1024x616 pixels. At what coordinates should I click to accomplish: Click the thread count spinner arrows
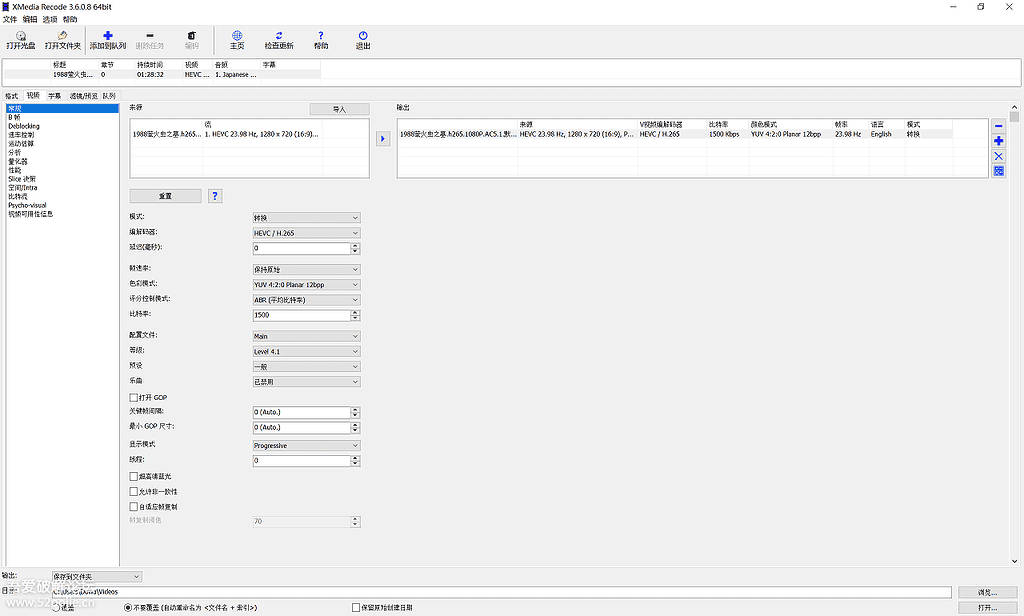coord(355,461)
